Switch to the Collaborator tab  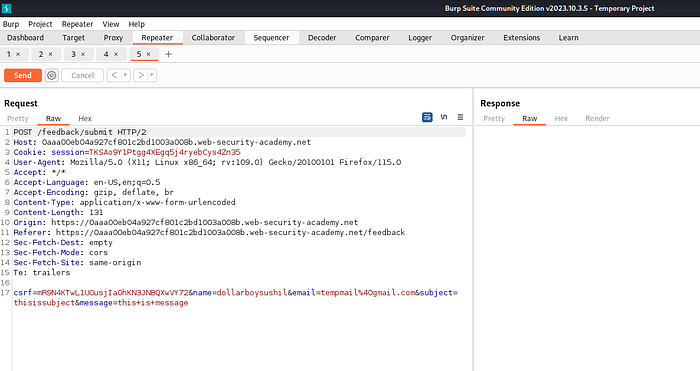[x=213, y=38]
